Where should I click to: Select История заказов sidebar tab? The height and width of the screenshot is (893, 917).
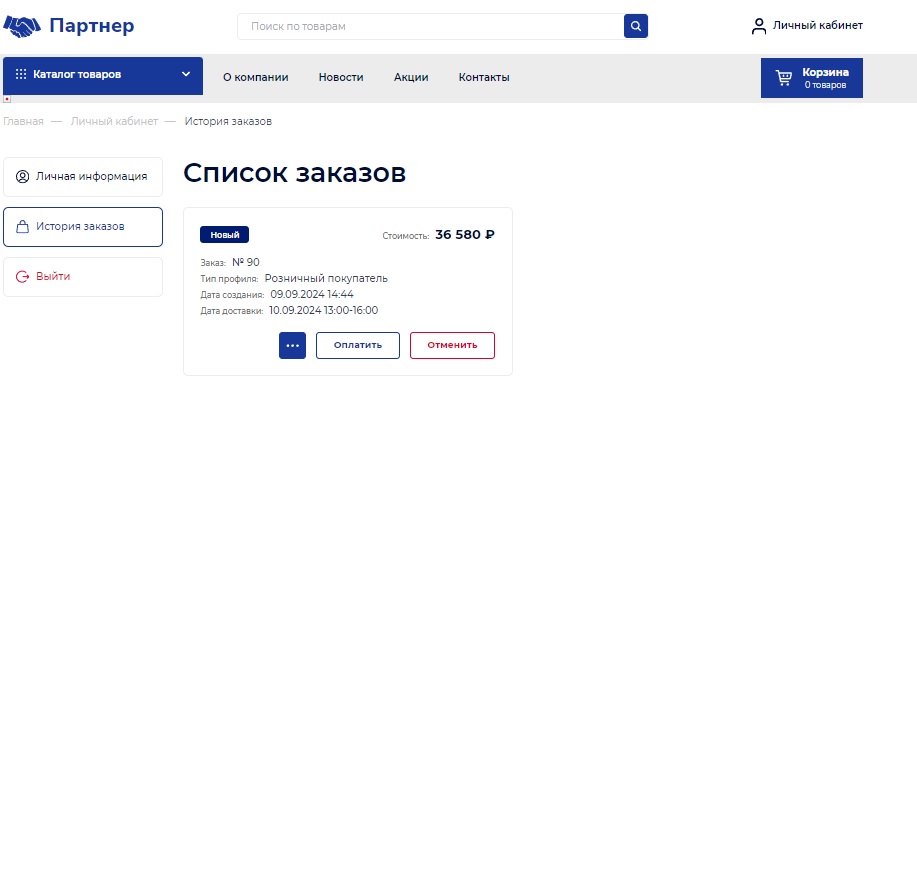coord(83,227)
